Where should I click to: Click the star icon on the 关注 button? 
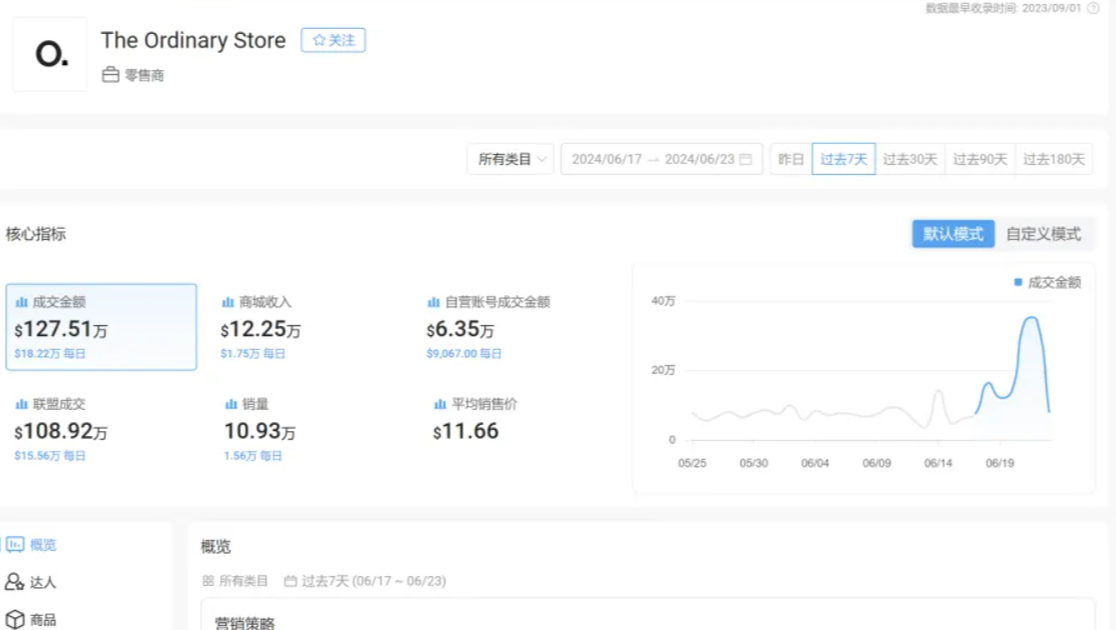click(x=319, y=40)
